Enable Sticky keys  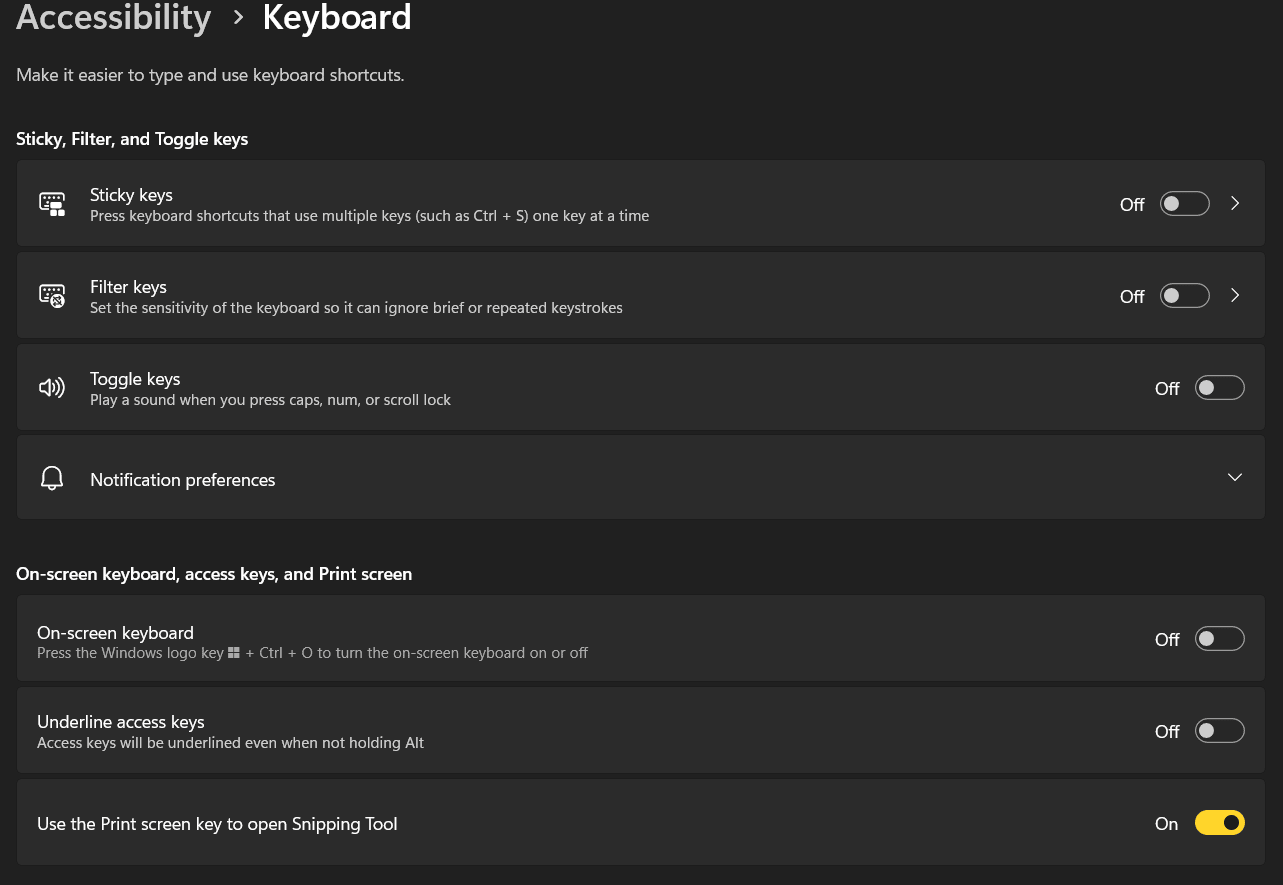click(x=1184, y=203)
